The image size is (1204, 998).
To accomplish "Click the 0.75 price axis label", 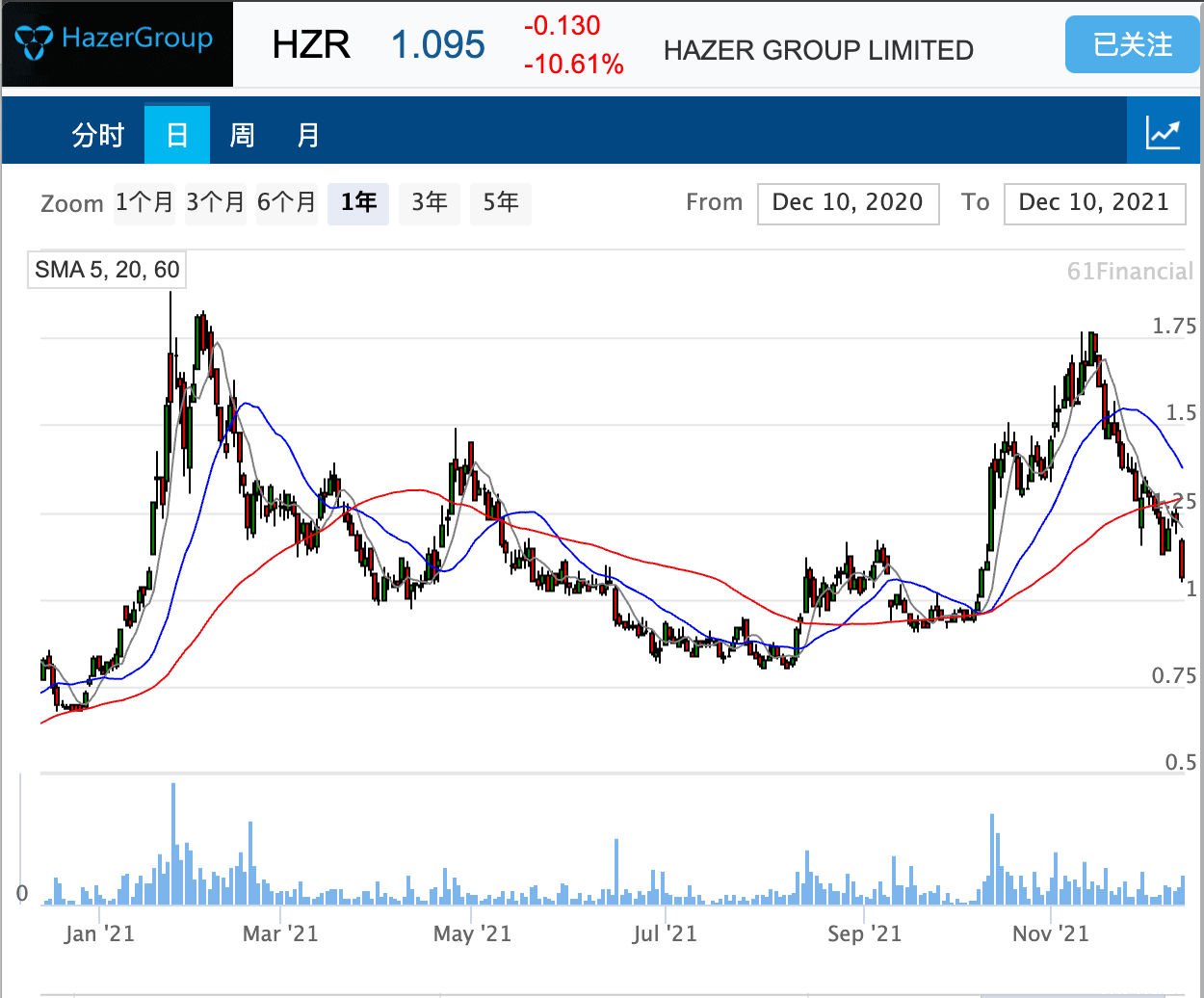I will pyautogui.click(x=1174, y=676).
